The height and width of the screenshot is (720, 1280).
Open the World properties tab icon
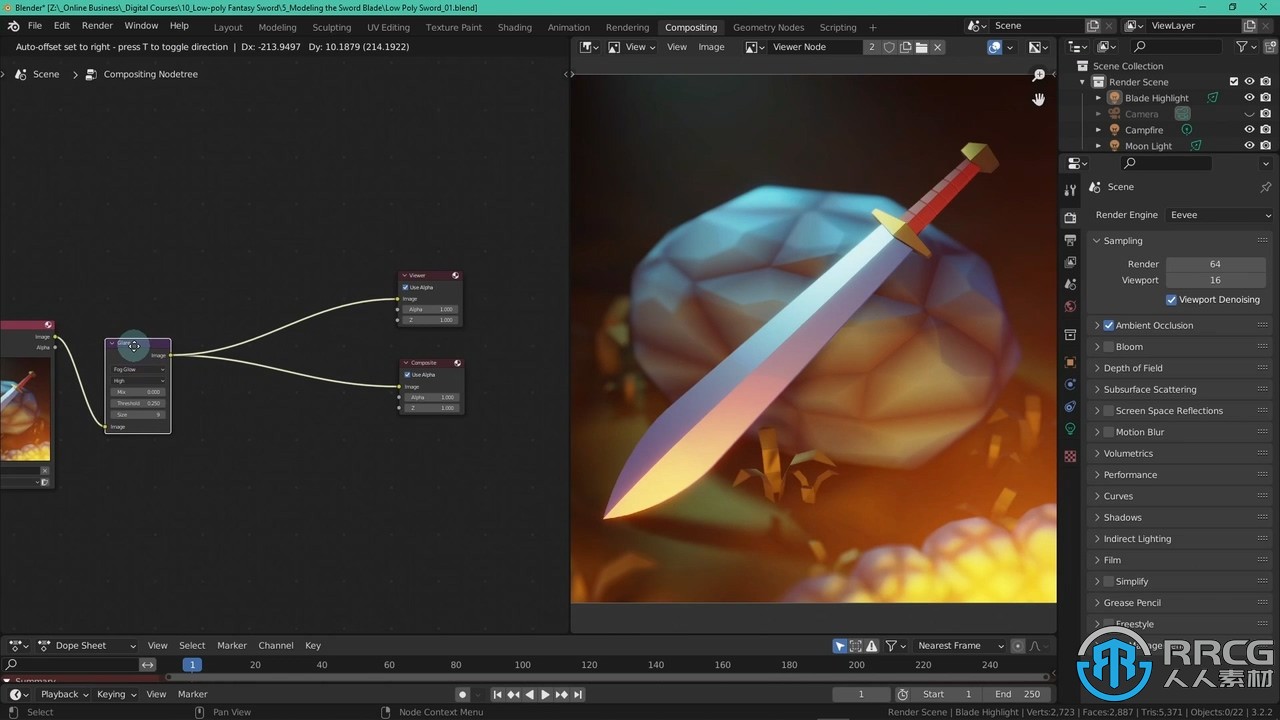click(1070, 306)
